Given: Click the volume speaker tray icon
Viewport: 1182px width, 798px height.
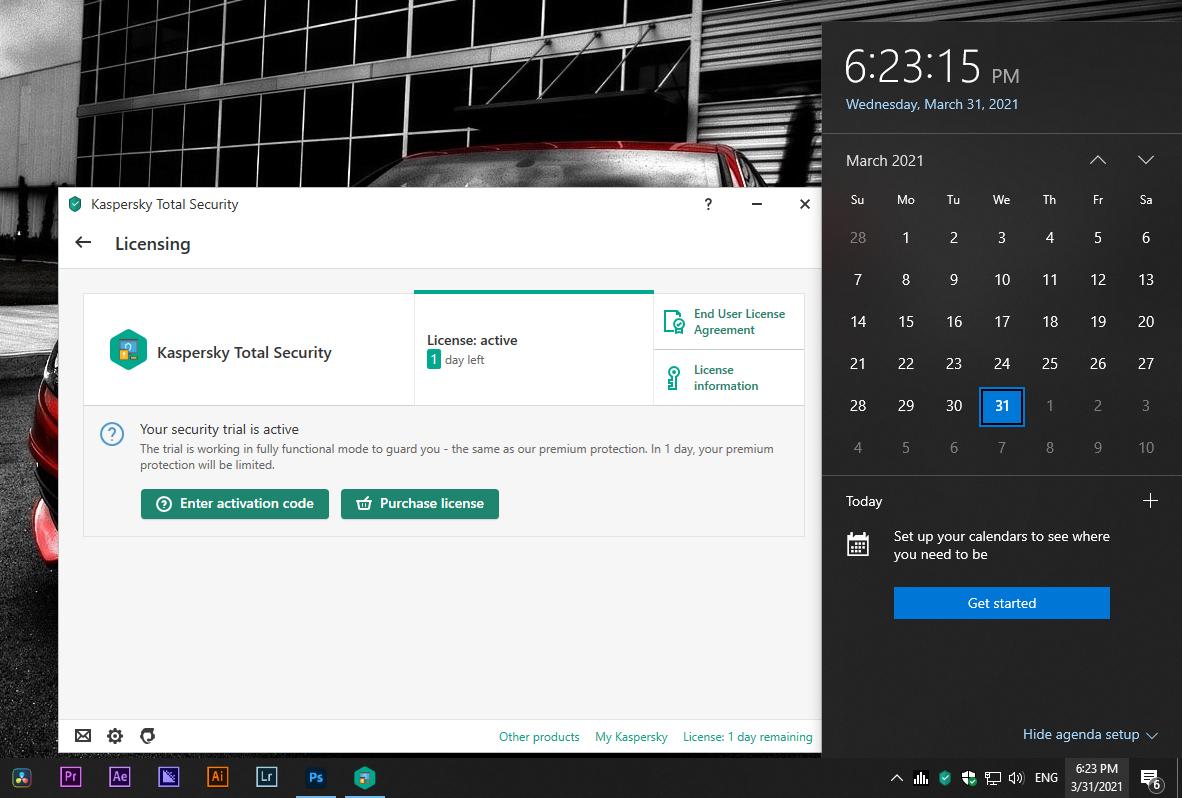Looking at the screenshot, I should (x=1016, y=778).
